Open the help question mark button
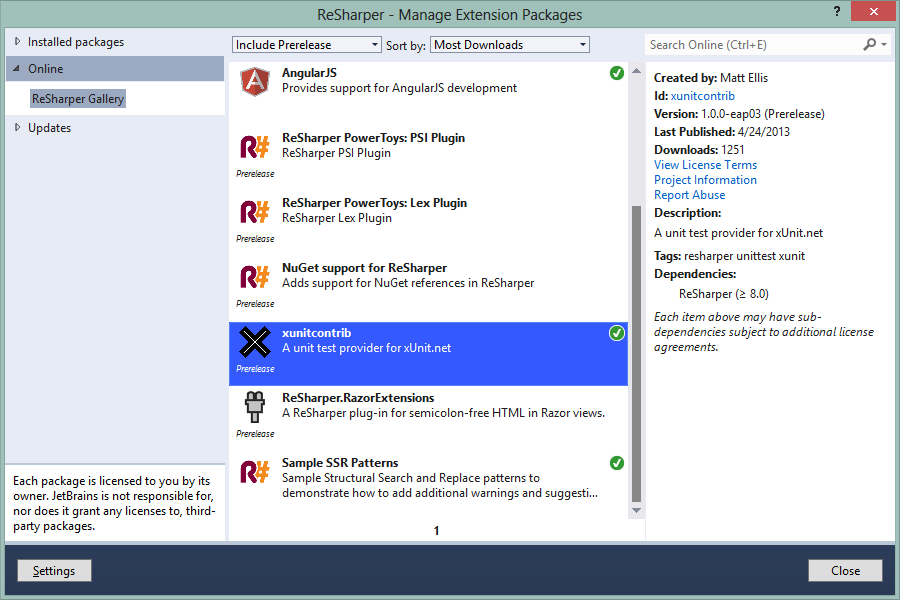The image size is (900, 600). point(837,11)
